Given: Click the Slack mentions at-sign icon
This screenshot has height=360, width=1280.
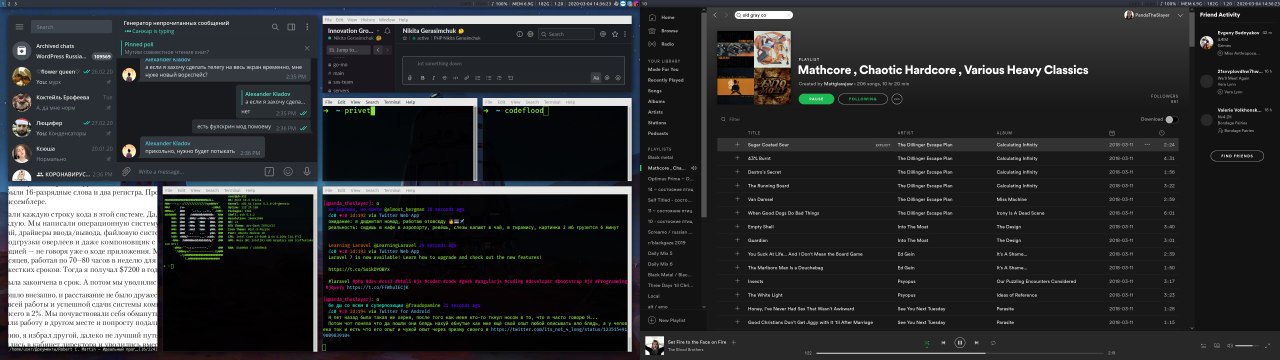Looking at the screenshot, I should pyautogui.click(x=603, y=34).
